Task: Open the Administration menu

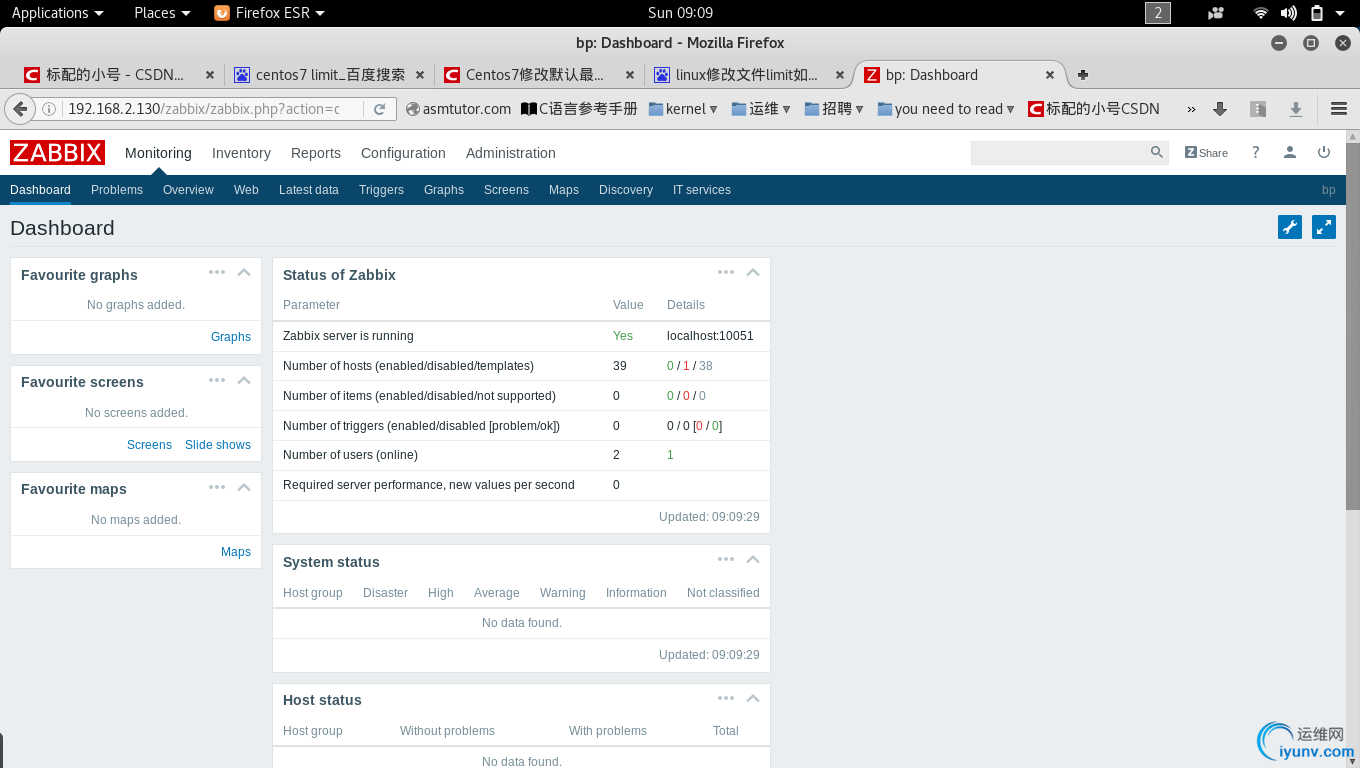Action: [511, 153]
